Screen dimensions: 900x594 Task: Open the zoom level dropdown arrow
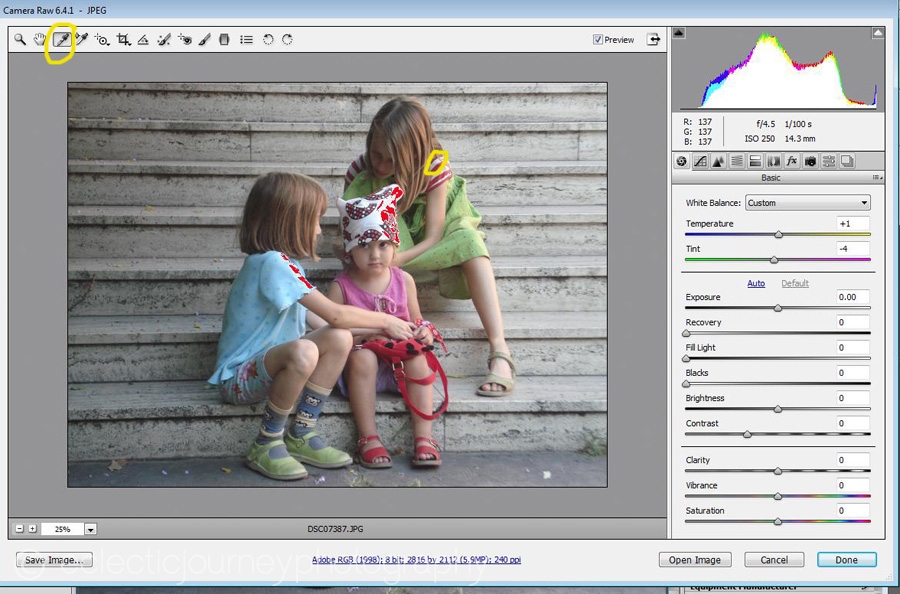point(90,529)
